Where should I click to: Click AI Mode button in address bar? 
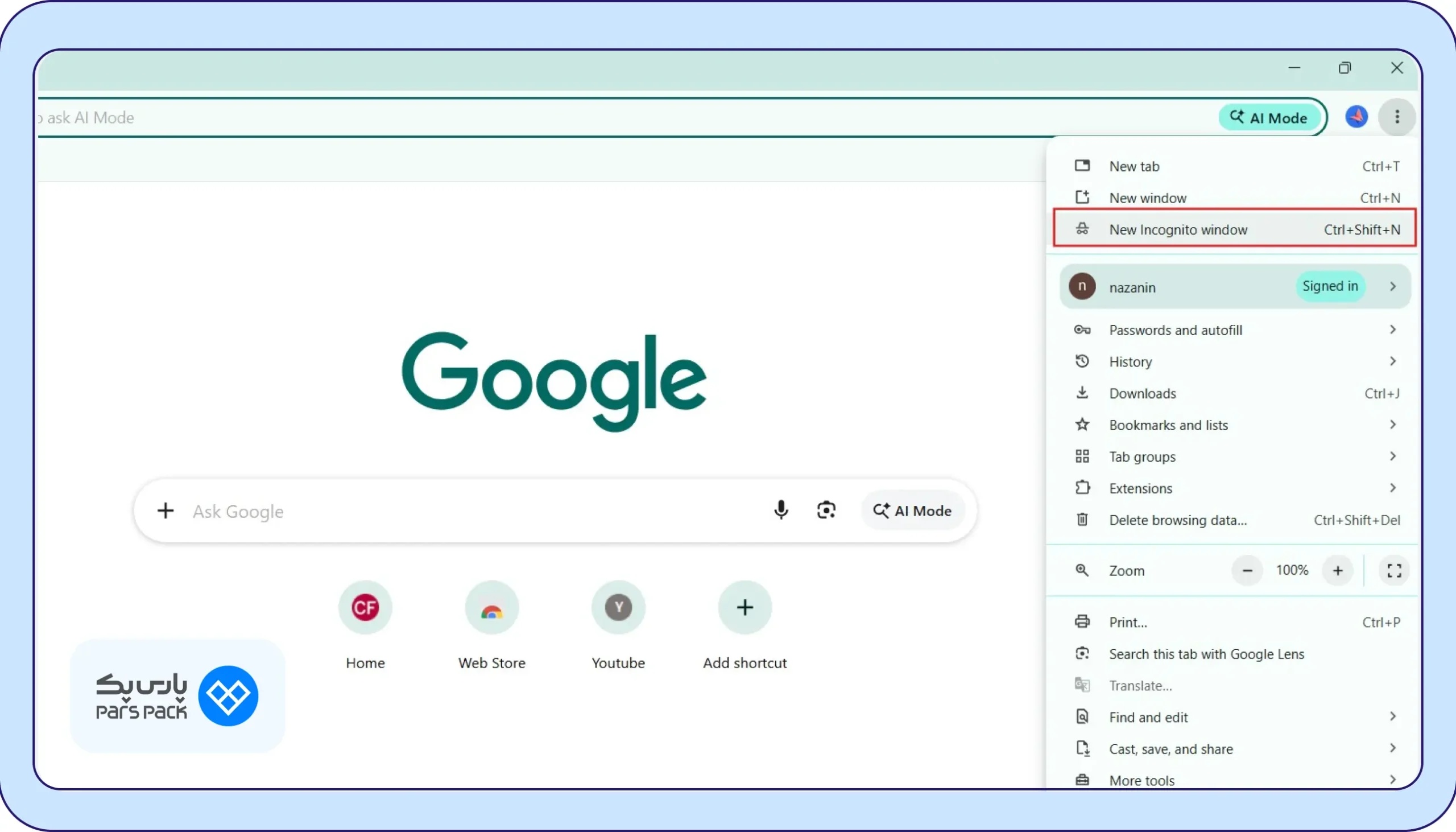pyautogui.click(x=1269, y=118)
